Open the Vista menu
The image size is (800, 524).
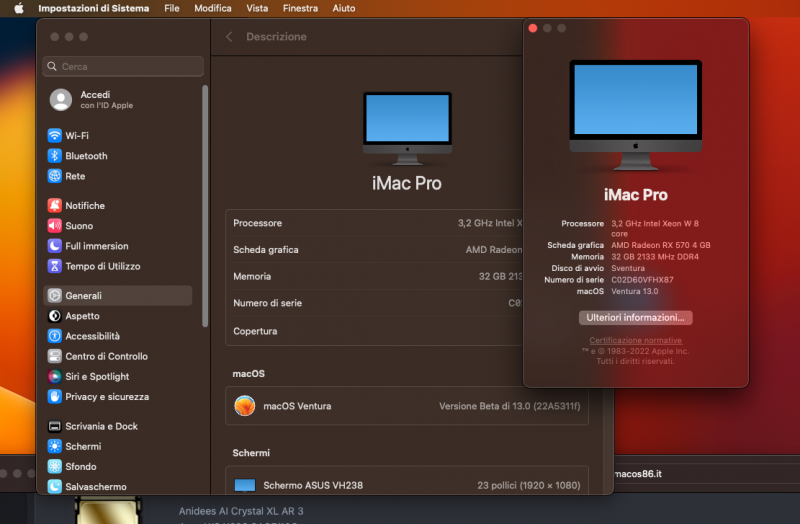tap(257, 8)
